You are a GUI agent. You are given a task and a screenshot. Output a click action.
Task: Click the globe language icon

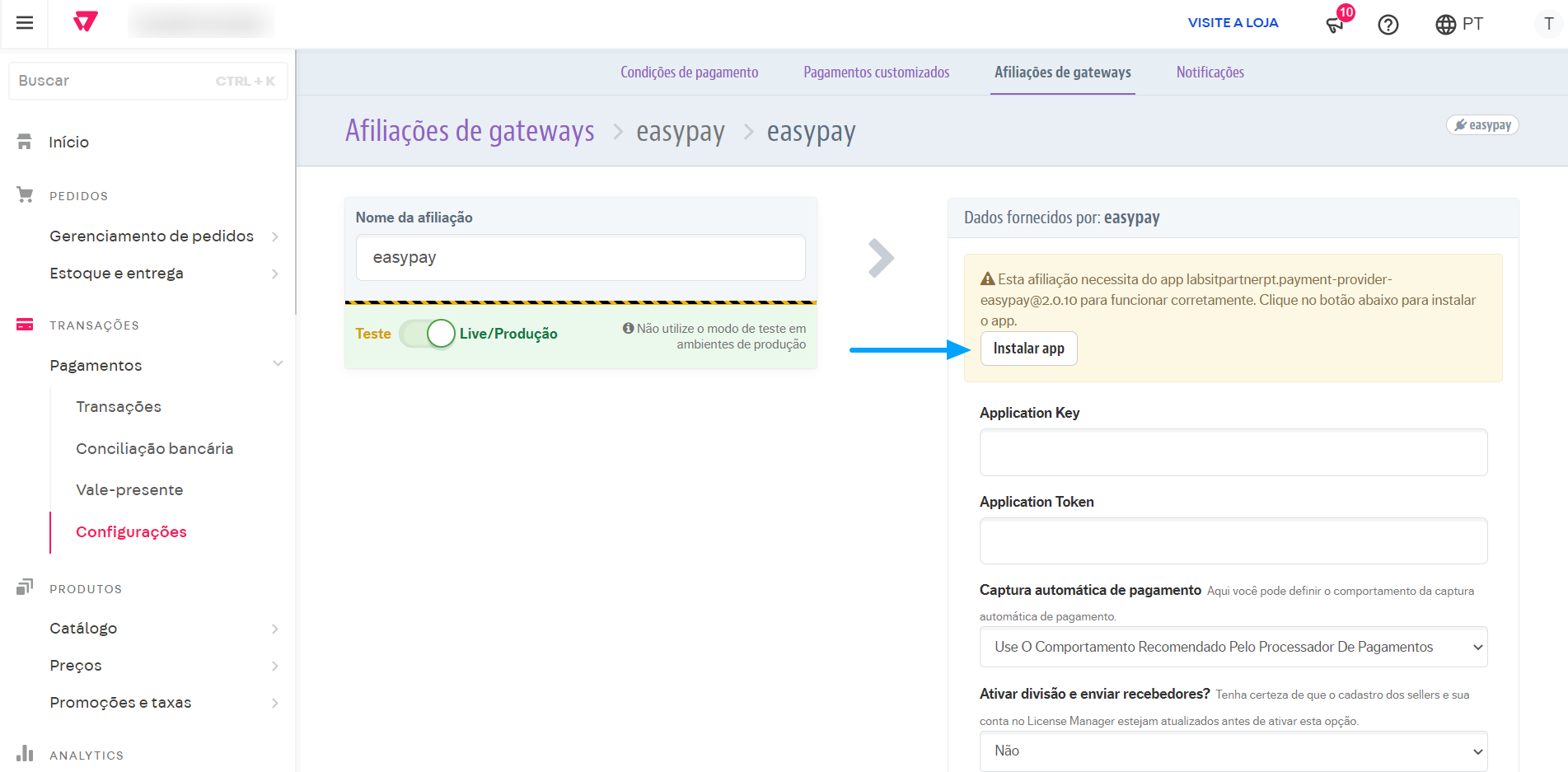coord(1445,25)
